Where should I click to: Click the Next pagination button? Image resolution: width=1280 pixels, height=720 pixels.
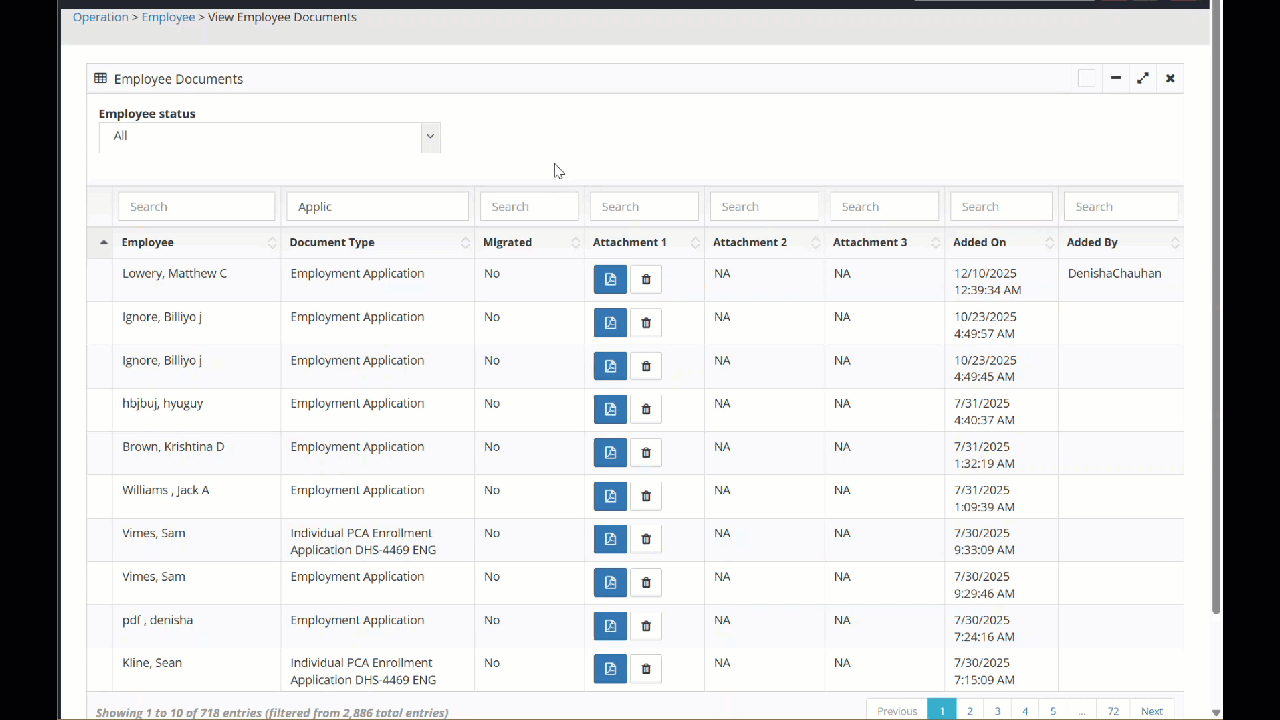pos(1152,711)
